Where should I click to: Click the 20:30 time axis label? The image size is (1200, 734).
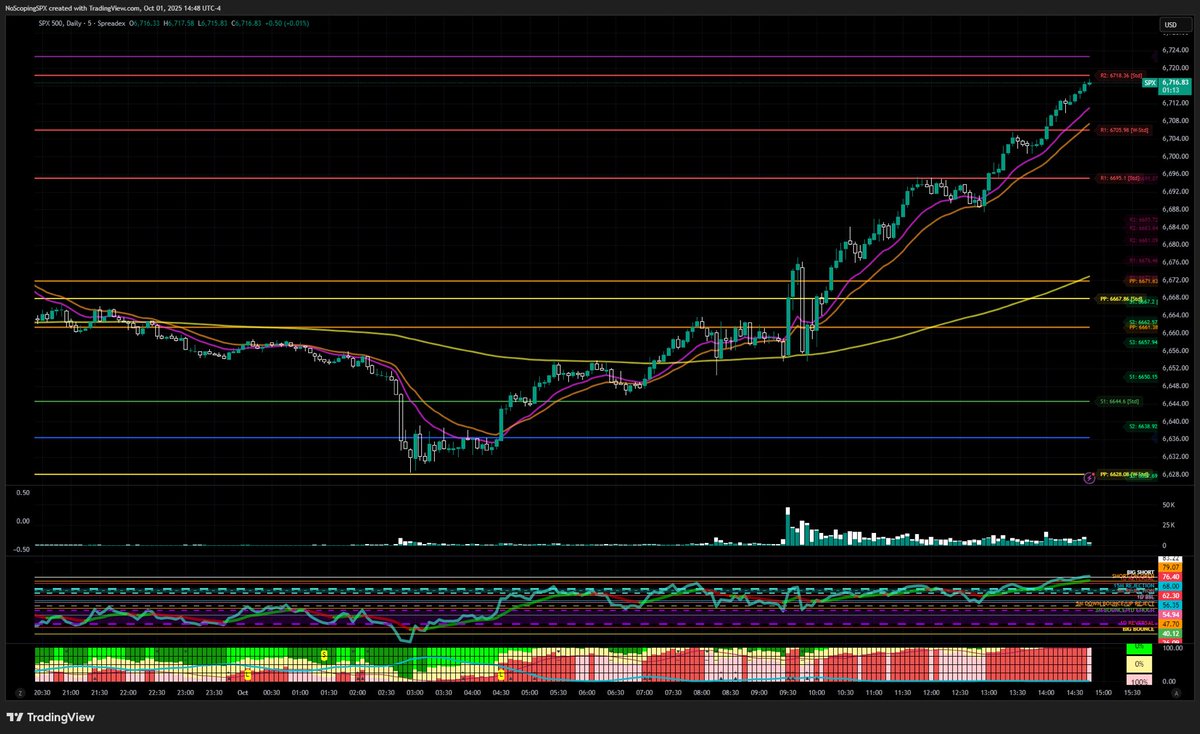click(42, 692)
